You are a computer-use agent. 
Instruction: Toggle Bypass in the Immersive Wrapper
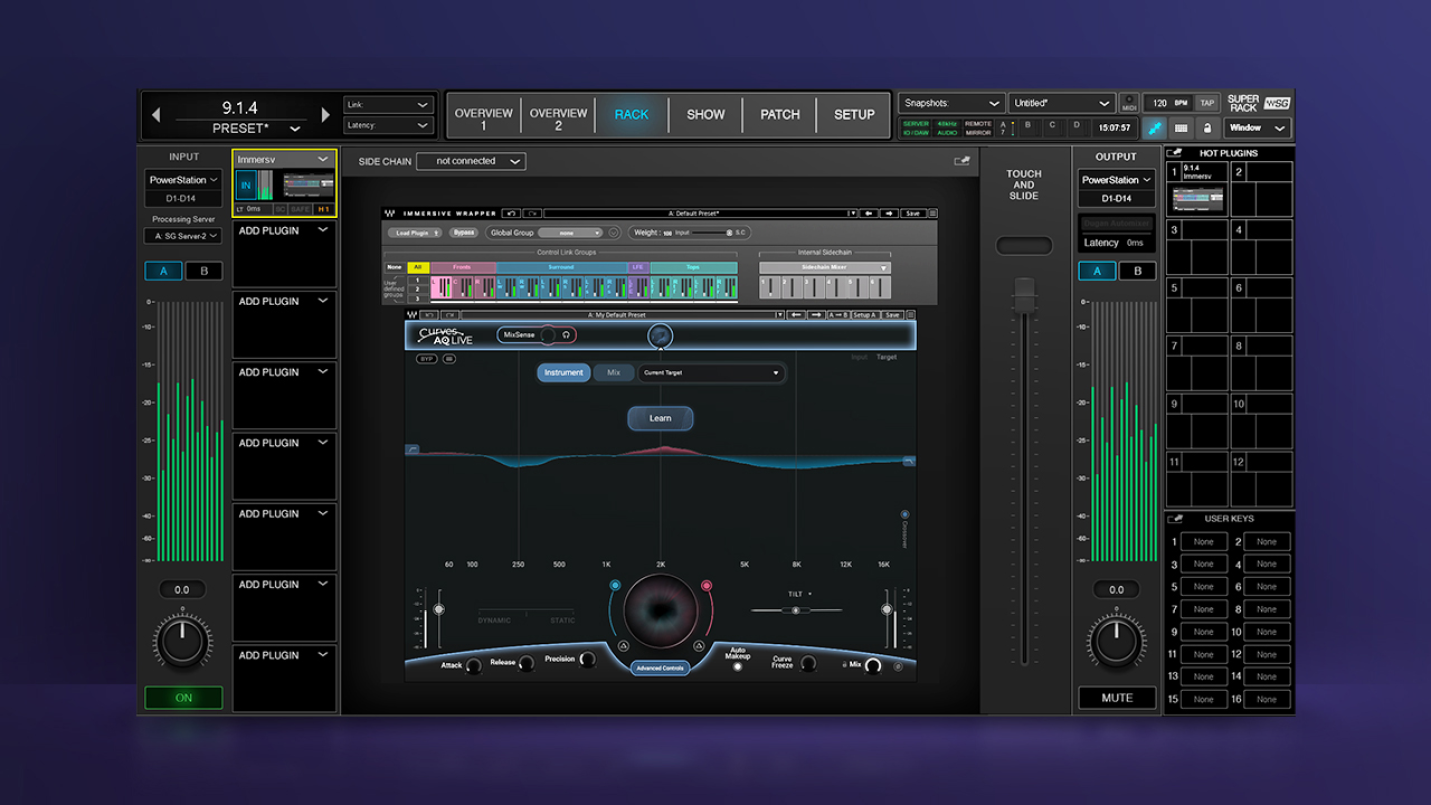(x=463, y=233)
